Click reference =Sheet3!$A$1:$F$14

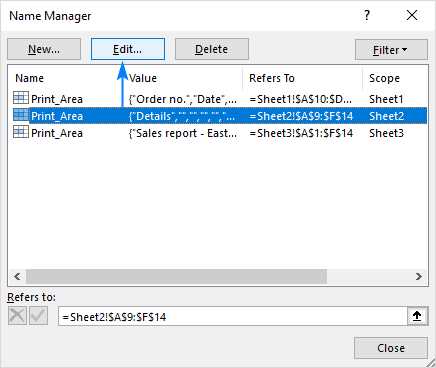click(x=301, y=133)
